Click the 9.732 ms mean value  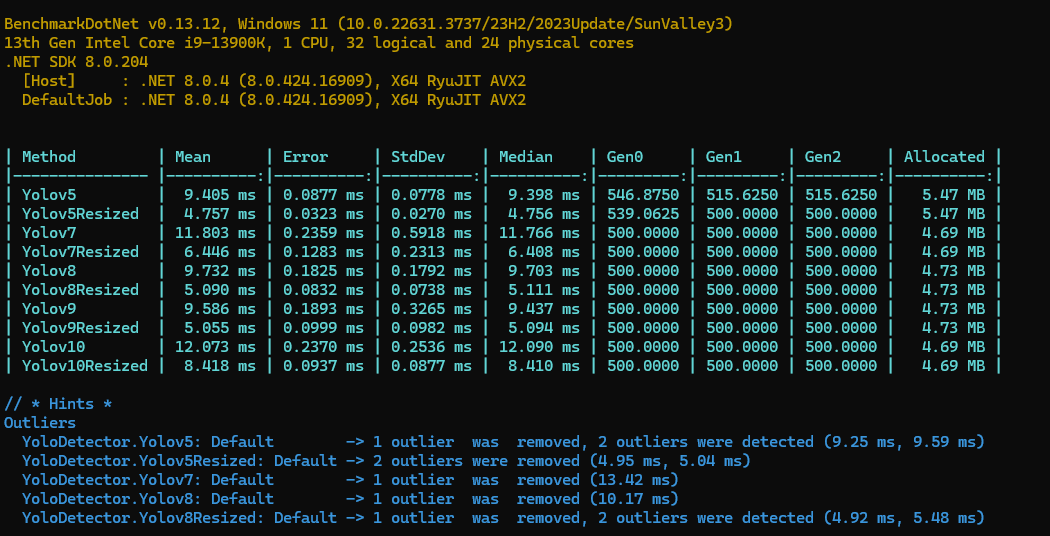click(220, 271)
